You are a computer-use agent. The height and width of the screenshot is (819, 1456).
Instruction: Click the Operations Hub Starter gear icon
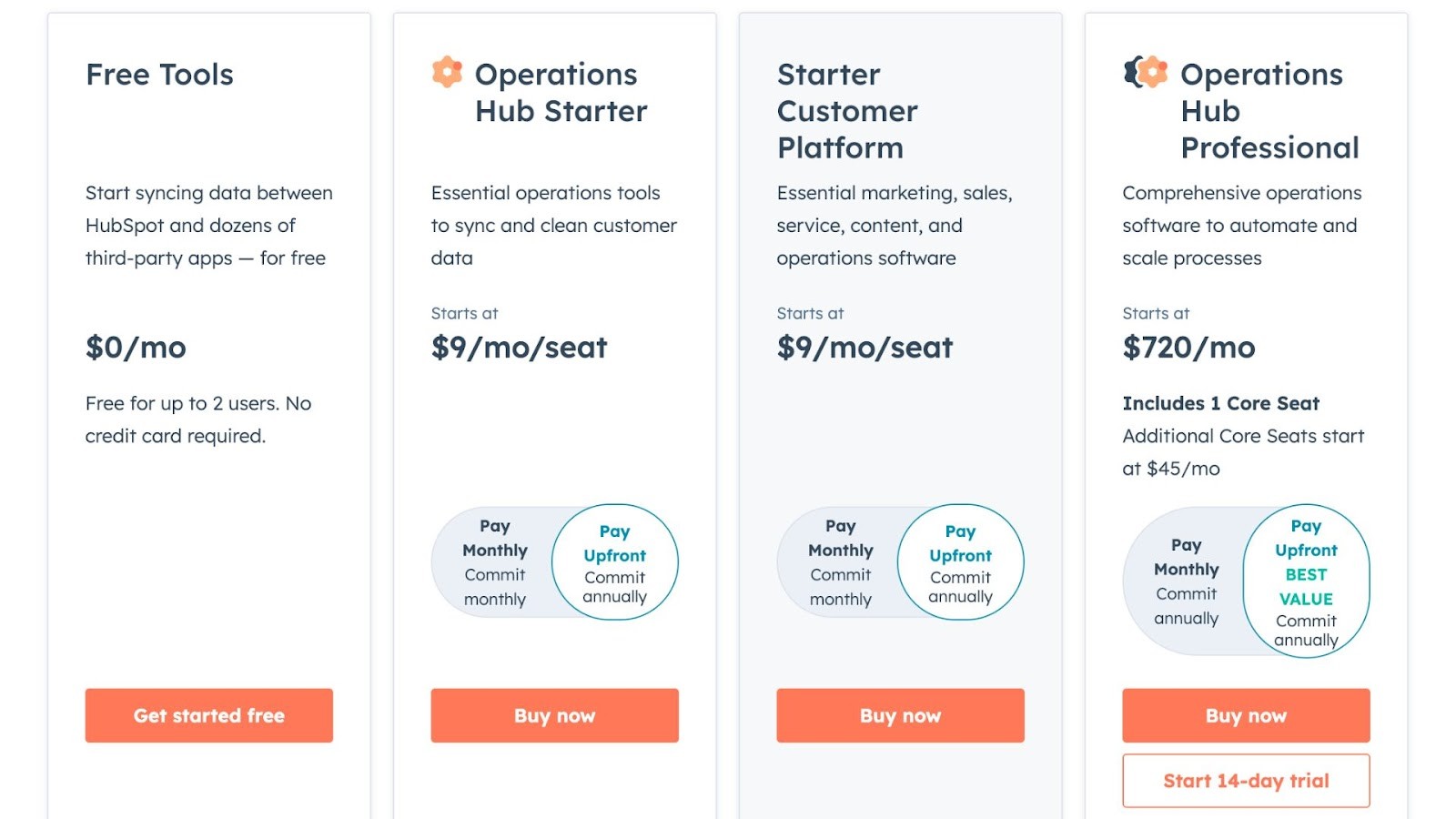445,71
